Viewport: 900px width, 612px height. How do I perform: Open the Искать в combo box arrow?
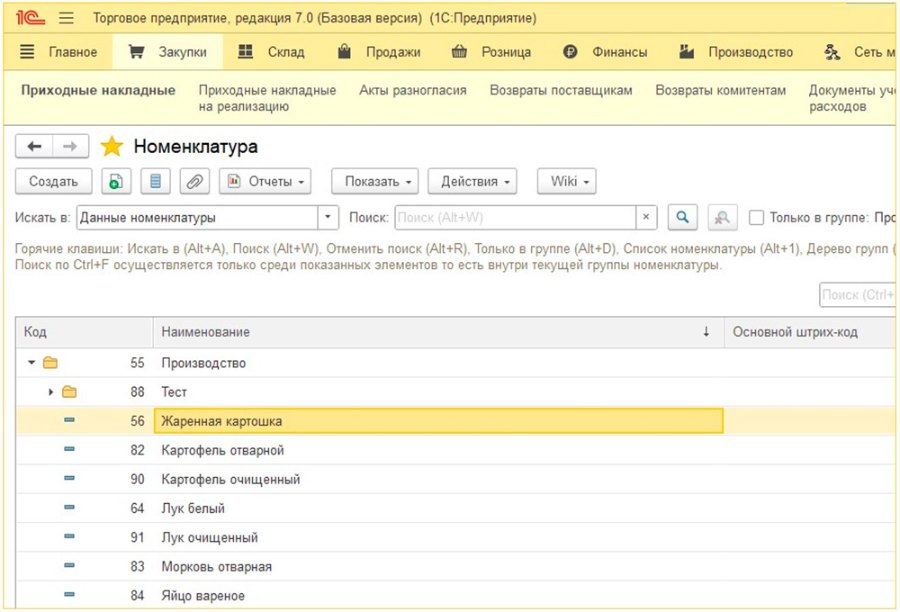coord(328,218)
